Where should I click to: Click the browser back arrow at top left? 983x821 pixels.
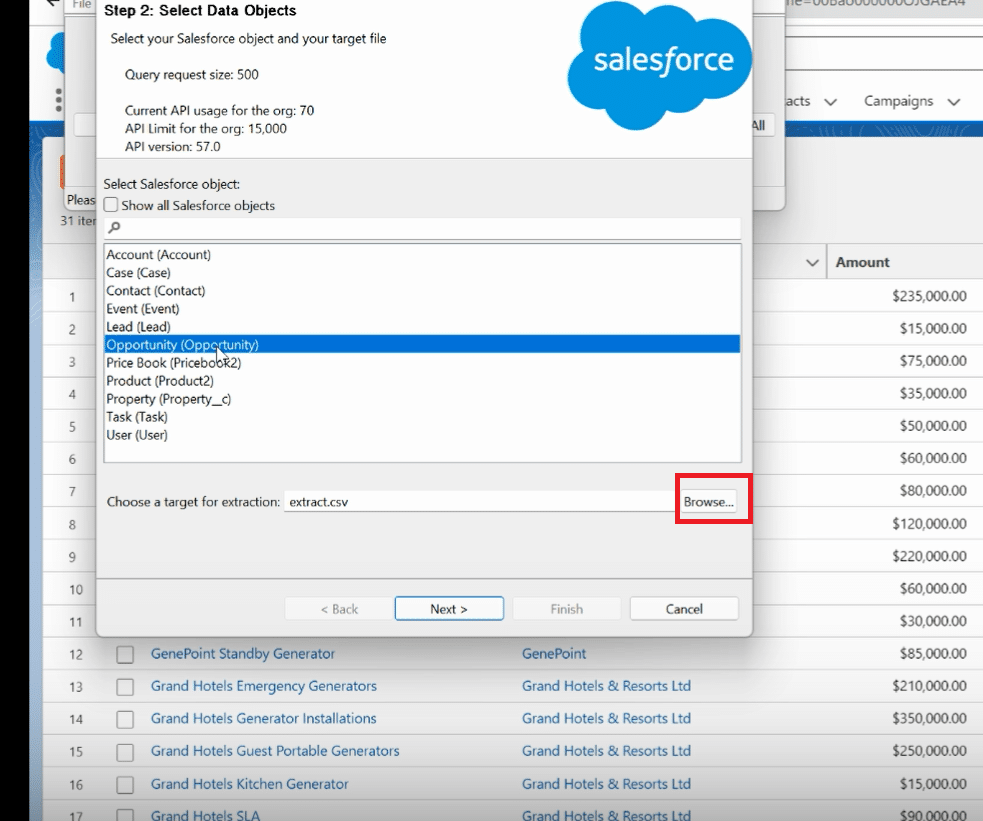[x=52, y=4]
